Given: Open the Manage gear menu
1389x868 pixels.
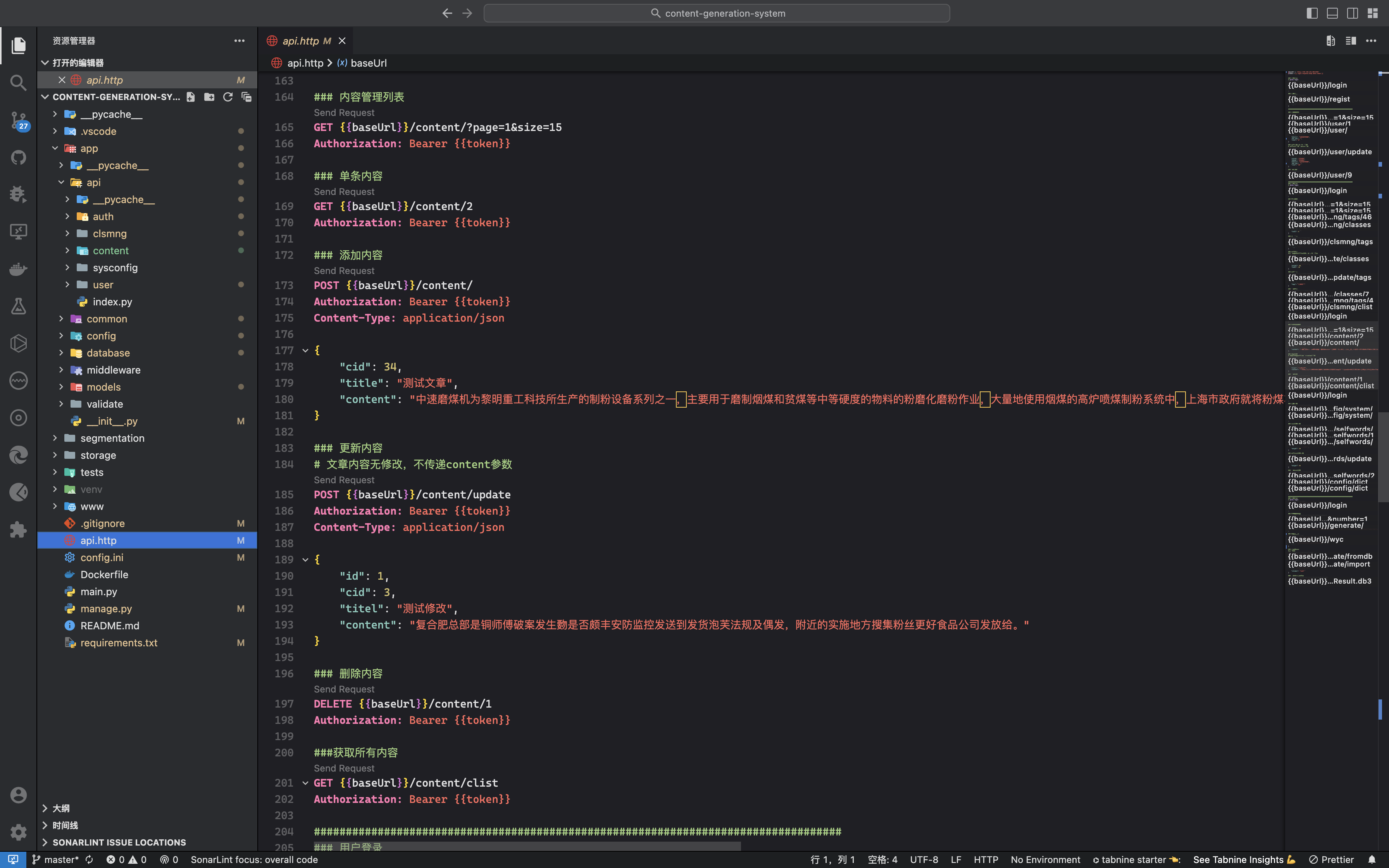Looking at the screenshot, I should 18,832.
